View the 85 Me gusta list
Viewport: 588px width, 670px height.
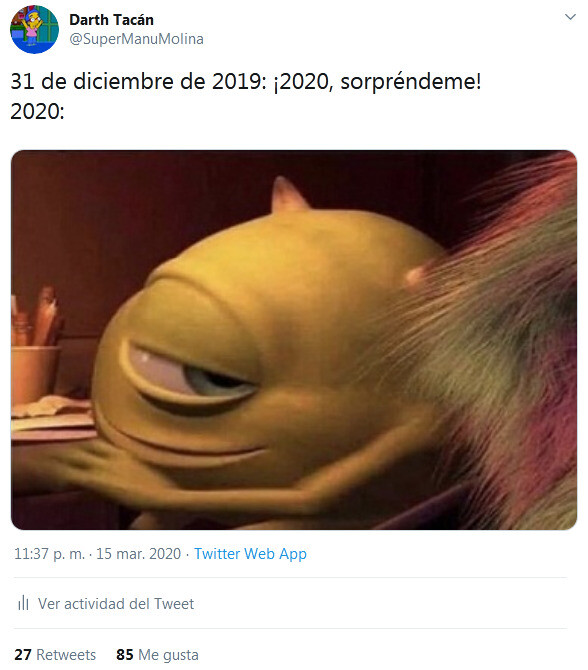click(x=157, y=655)
